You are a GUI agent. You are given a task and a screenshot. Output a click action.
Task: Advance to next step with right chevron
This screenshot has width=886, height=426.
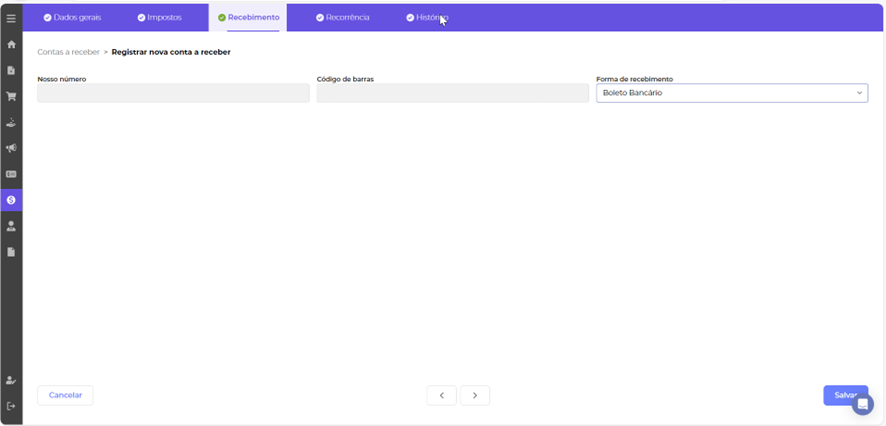tap(475, 395)
